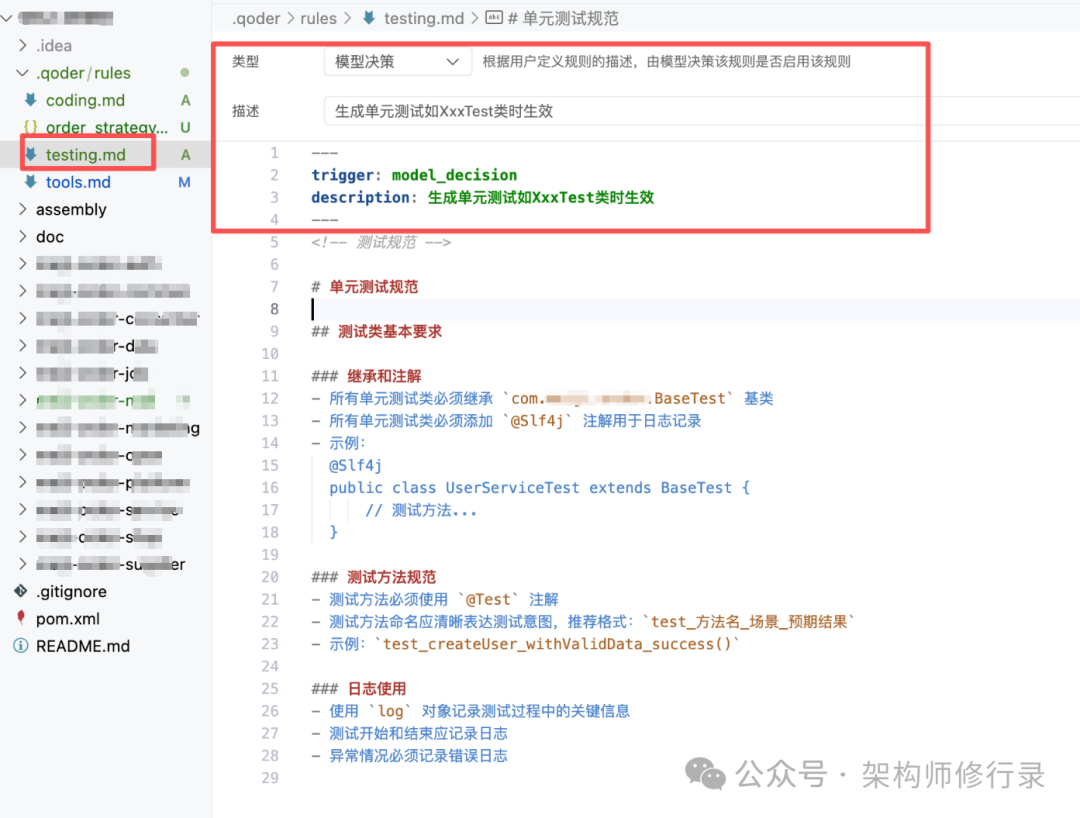Select the 单元测试规范 breadcrumb segment
1080x818 pixels.
click(563, 19)
